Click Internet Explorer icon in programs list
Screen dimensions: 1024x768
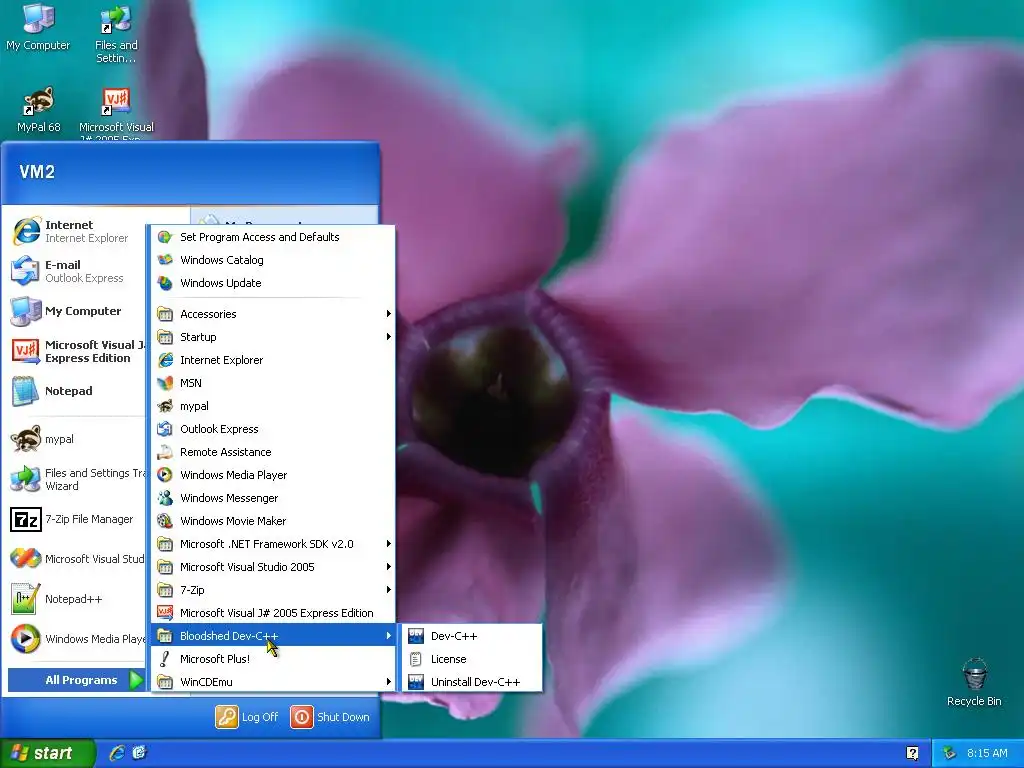165,360
